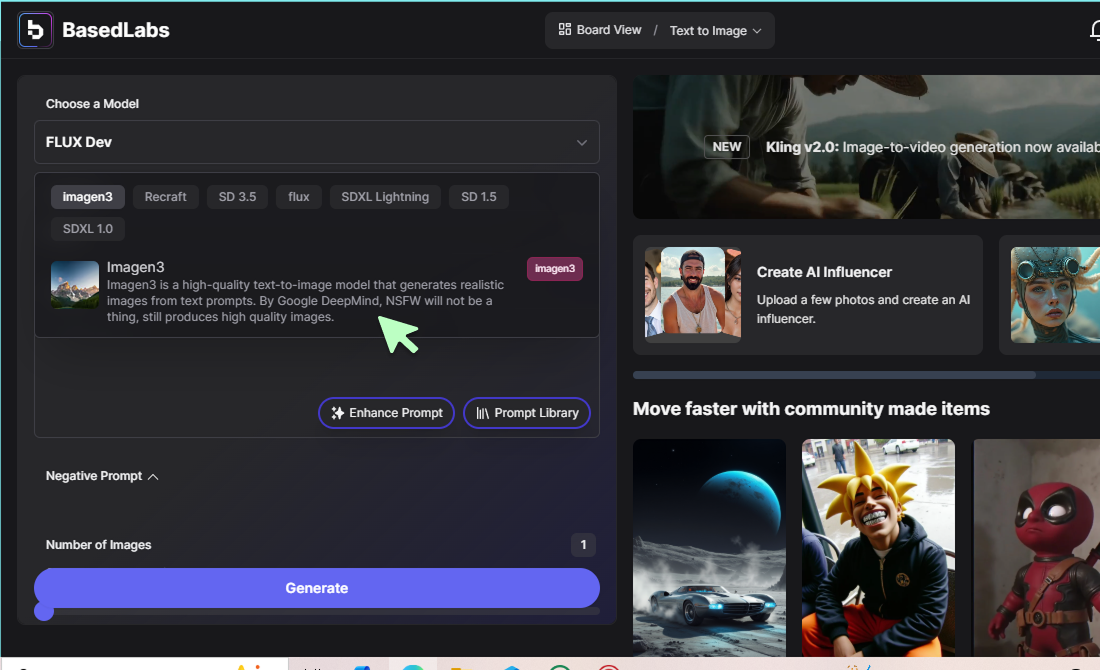Open the Create AI Influencer card

click(x=808, y=295)
